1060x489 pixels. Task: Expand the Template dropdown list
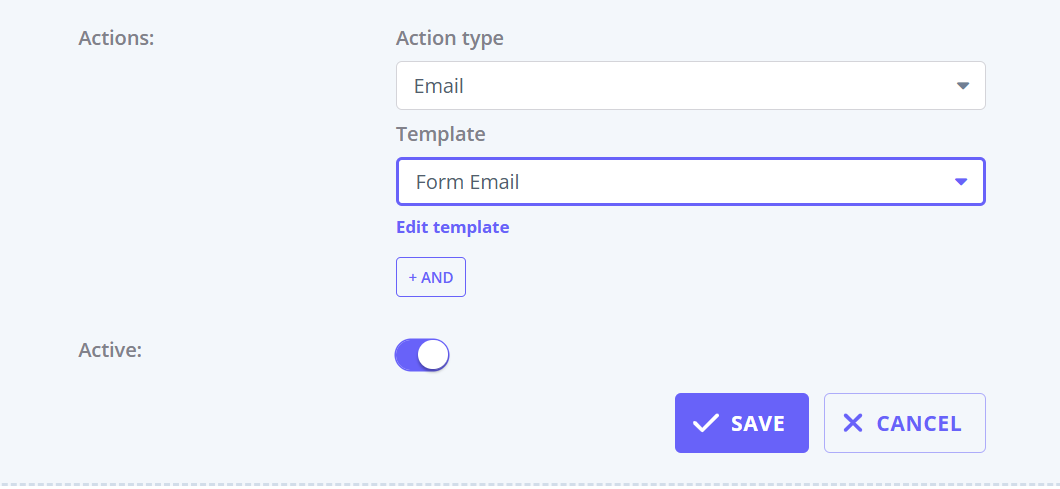tap(690, 182)
